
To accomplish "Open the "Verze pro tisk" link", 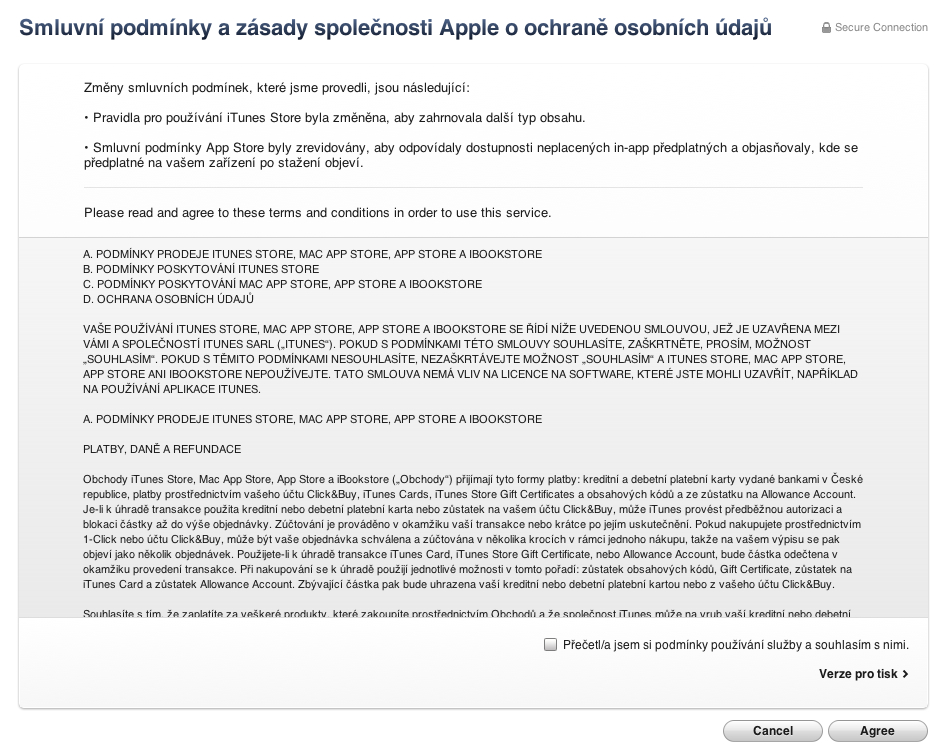I will point(858,674).
